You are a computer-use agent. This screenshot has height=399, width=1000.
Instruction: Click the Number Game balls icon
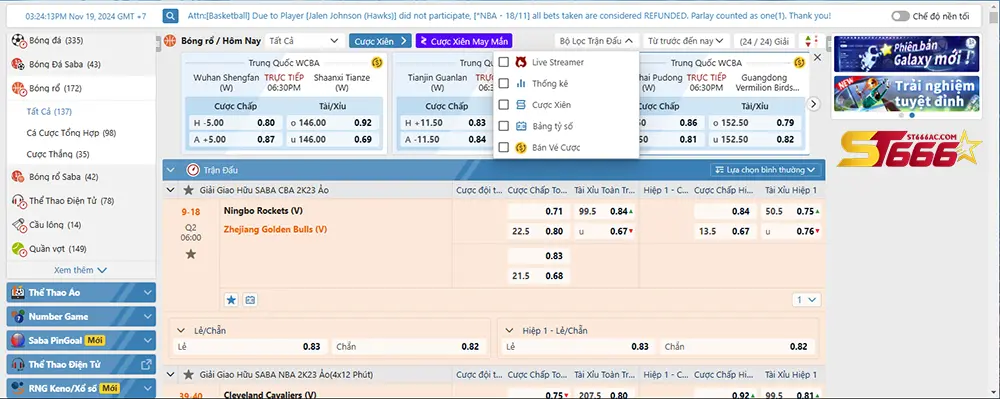(18, 317)
